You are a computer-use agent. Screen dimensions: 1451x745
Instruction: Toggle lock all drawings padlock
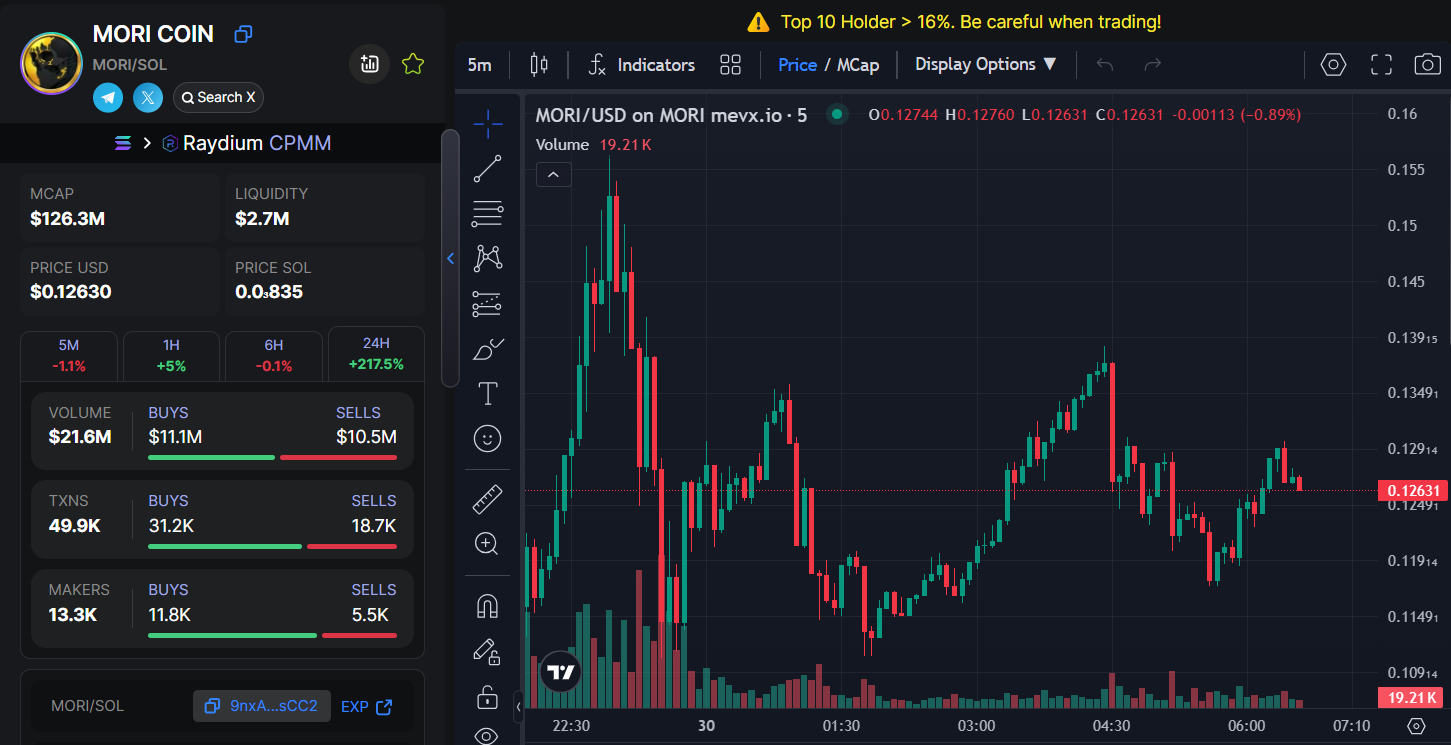coord(488,696)
